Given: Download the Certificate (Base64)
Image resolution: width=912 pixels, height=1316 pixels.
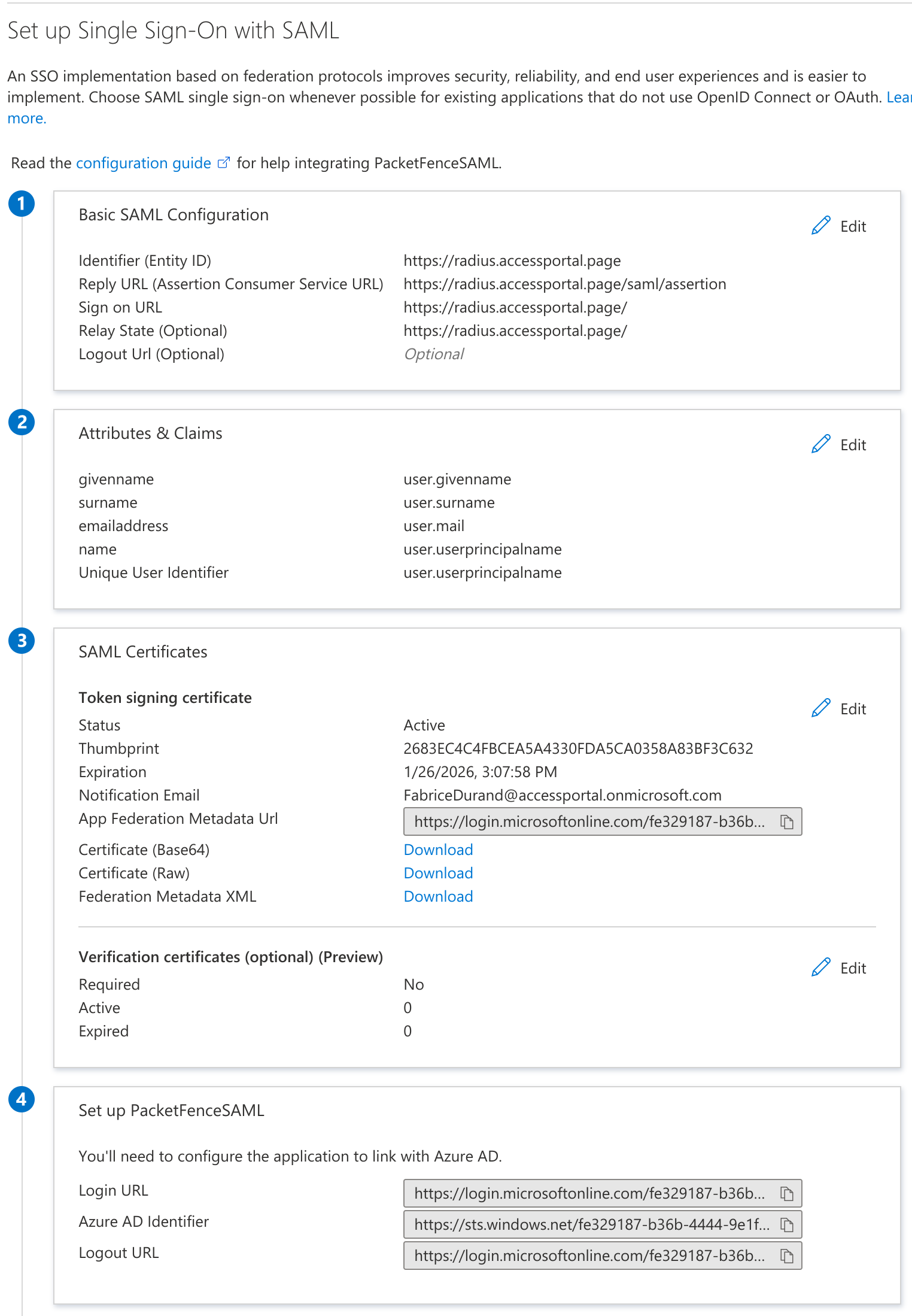Looking at the screenshot, I should point(438,850).
